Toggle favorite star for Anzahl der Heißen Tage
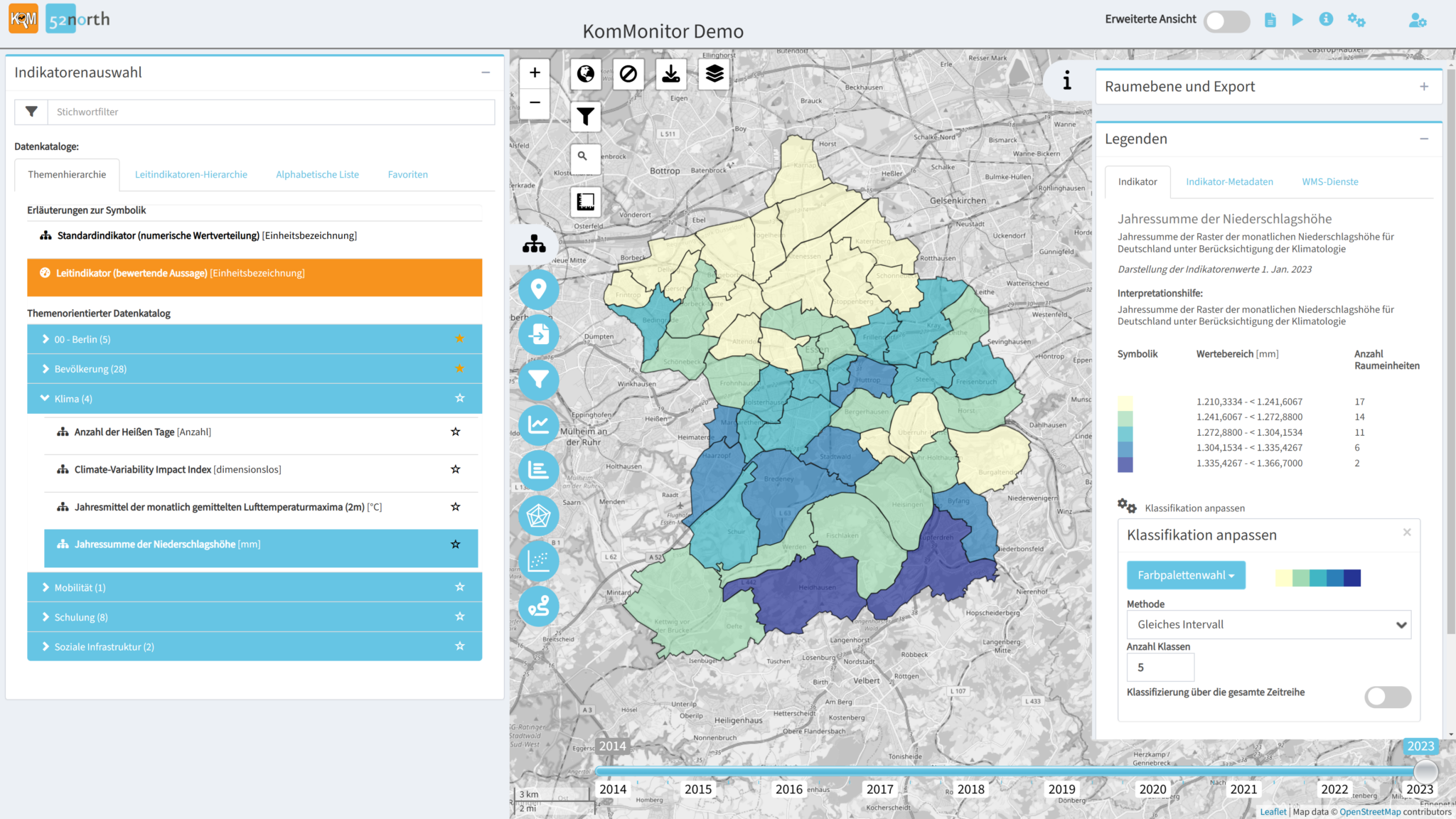 456,432
